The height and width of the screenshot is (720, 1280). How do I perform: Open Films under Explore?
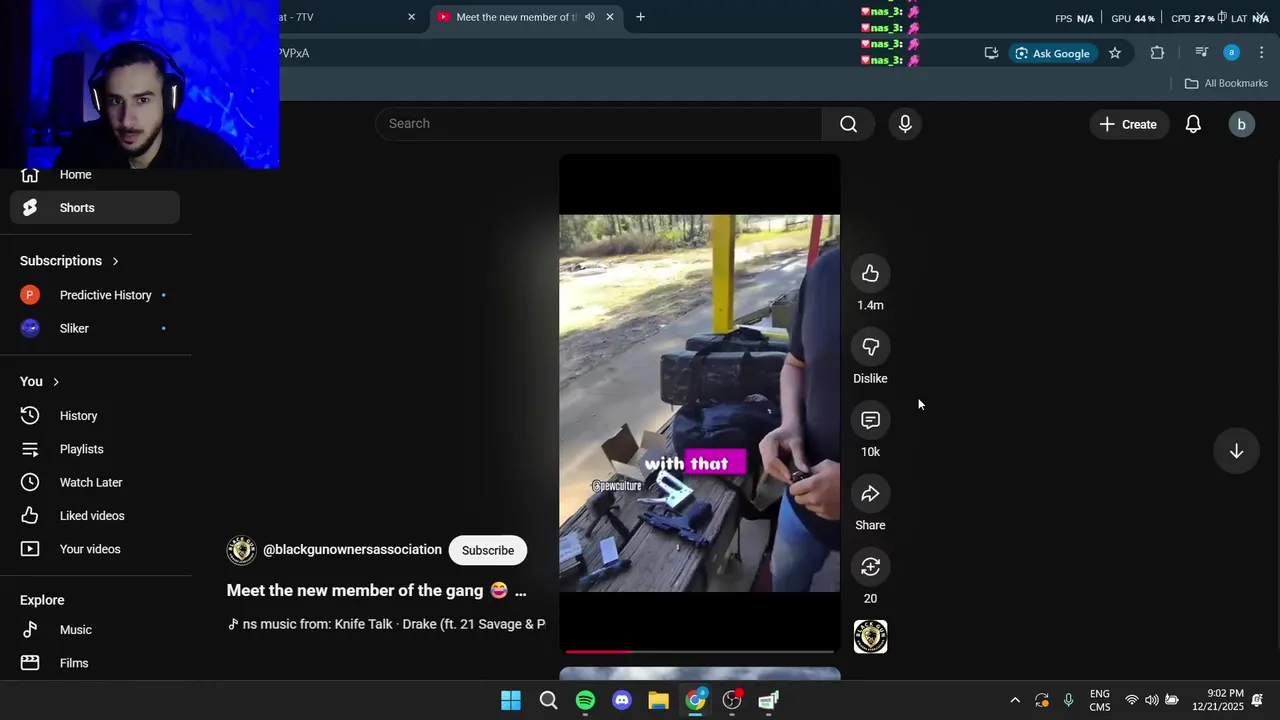[x=95, y=663]
